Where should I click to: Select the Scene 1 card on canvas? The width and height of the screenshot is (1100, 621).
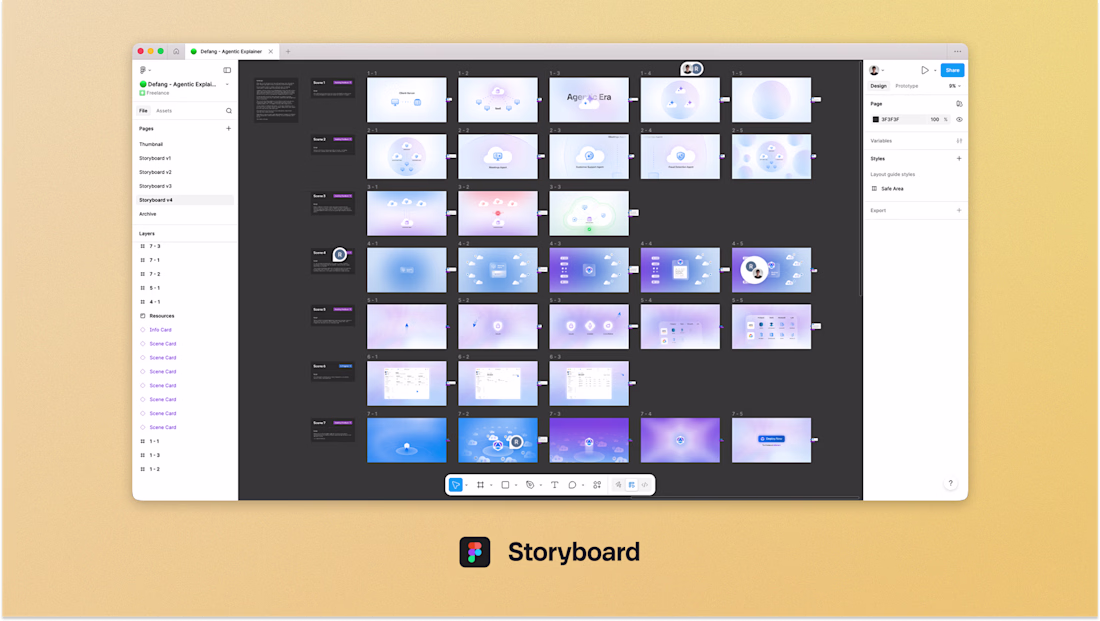[x=333, y=88]
